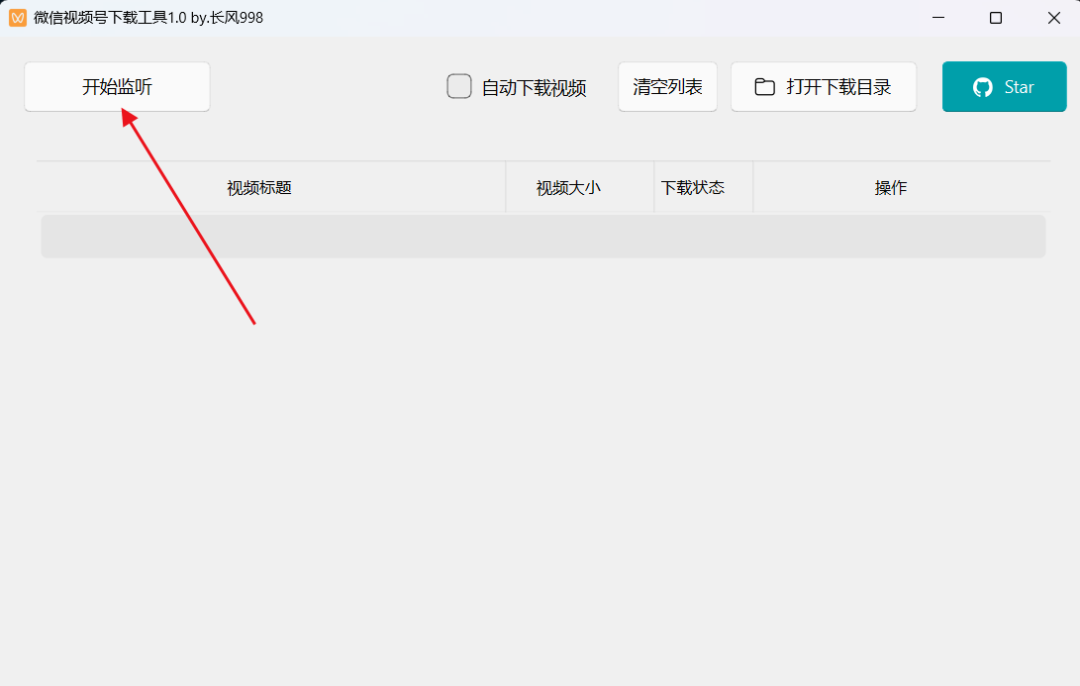Click the 自动下载视频 label text

coord(534,88)
